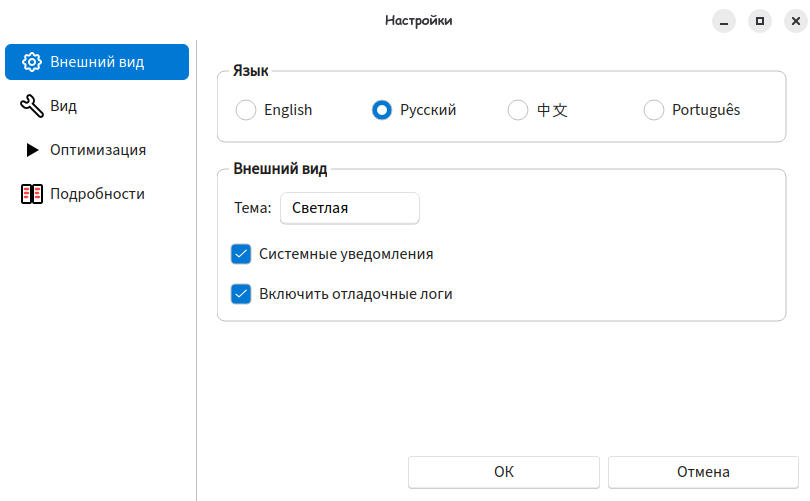Screen dimensions: 810x501
Task: Switch to the Вид settings page
Action: pos(97,106)
